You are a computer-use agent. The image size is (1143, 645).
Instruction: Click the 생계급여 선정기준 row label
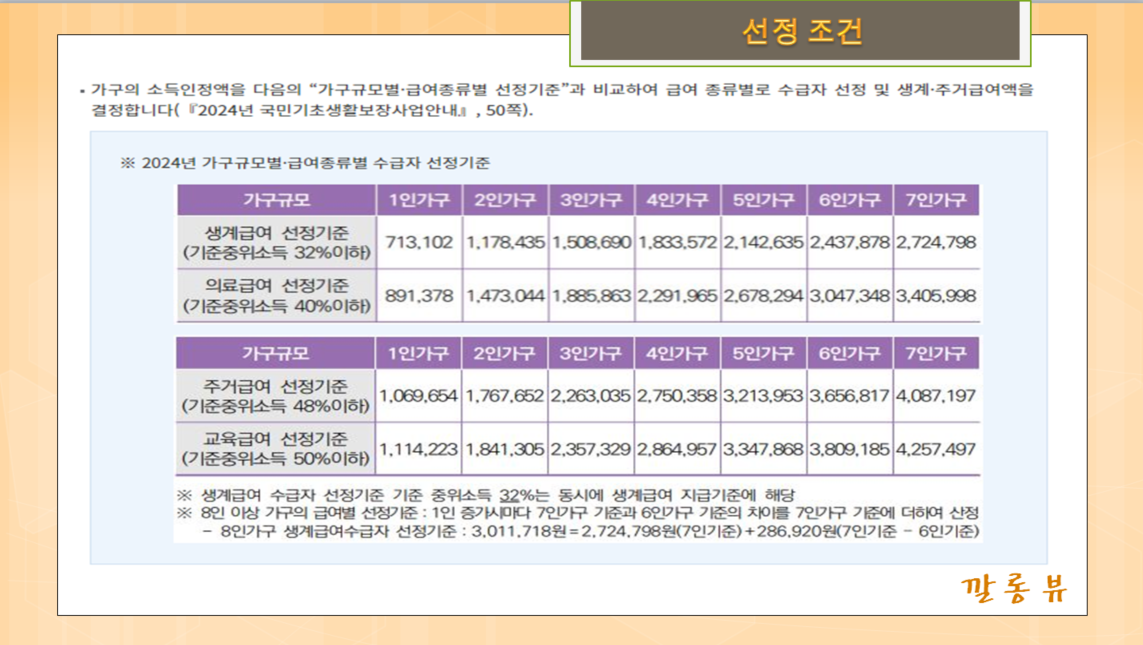276,243
